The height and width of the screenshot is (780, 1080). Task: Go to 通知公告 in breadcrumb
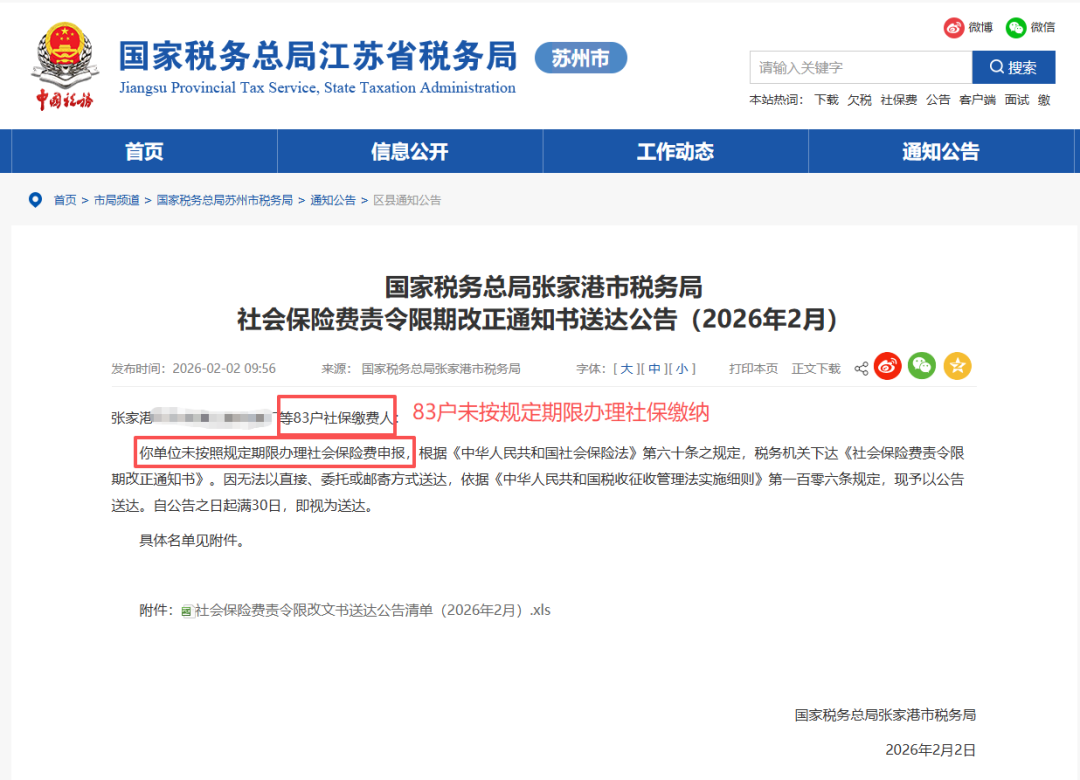[333, 200]
